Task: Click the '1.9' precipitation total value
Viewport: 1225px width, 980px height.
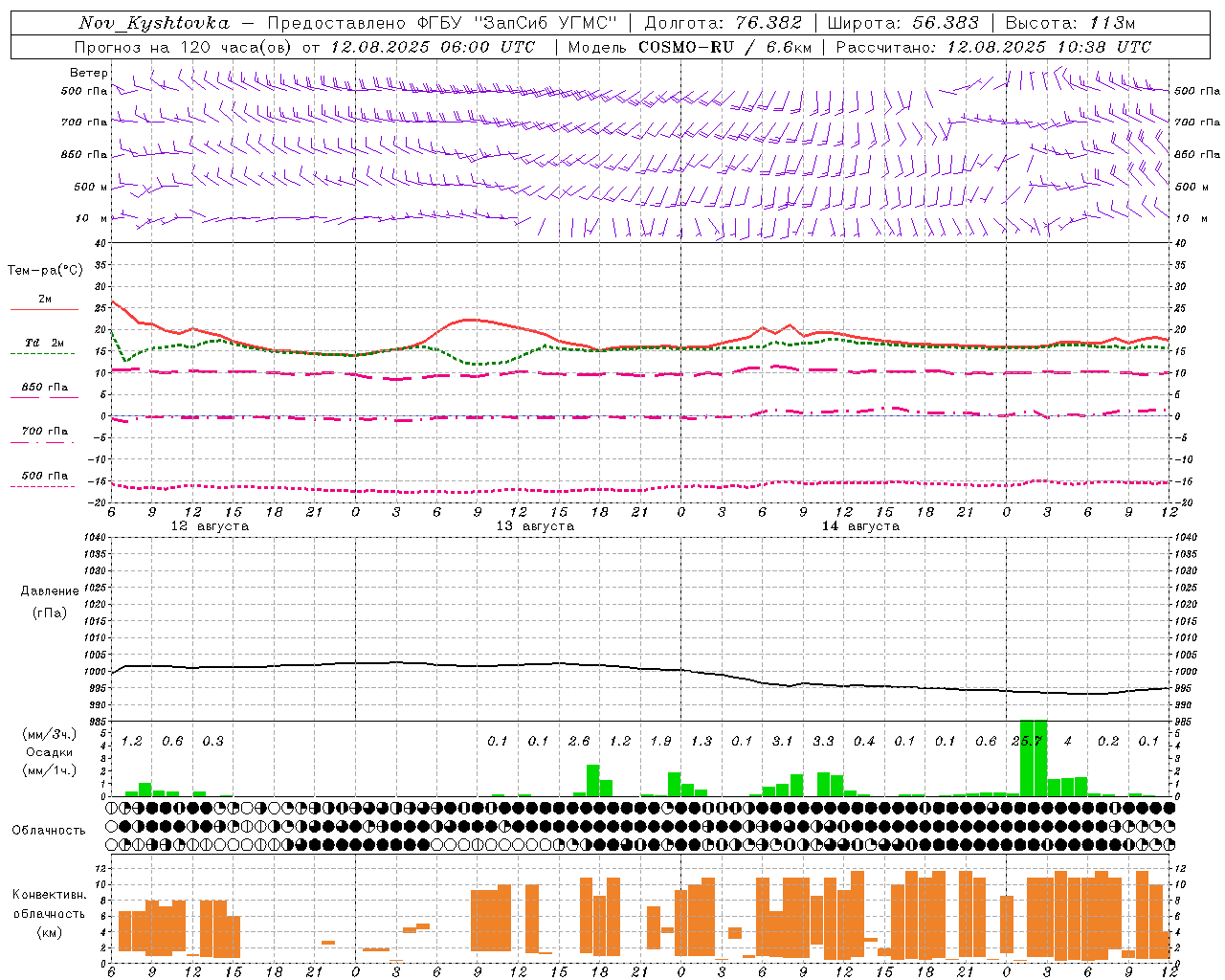Action: (x=660, y=742)
